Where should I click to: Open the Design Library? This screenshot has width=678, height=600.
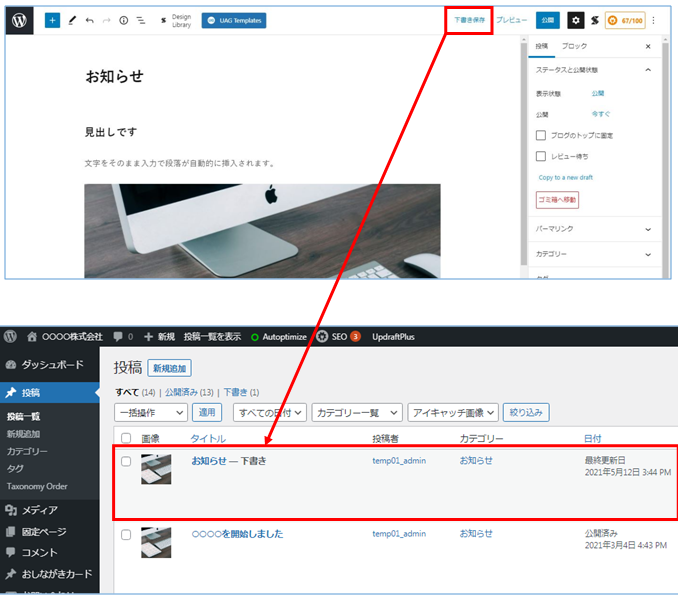[176, 20]
